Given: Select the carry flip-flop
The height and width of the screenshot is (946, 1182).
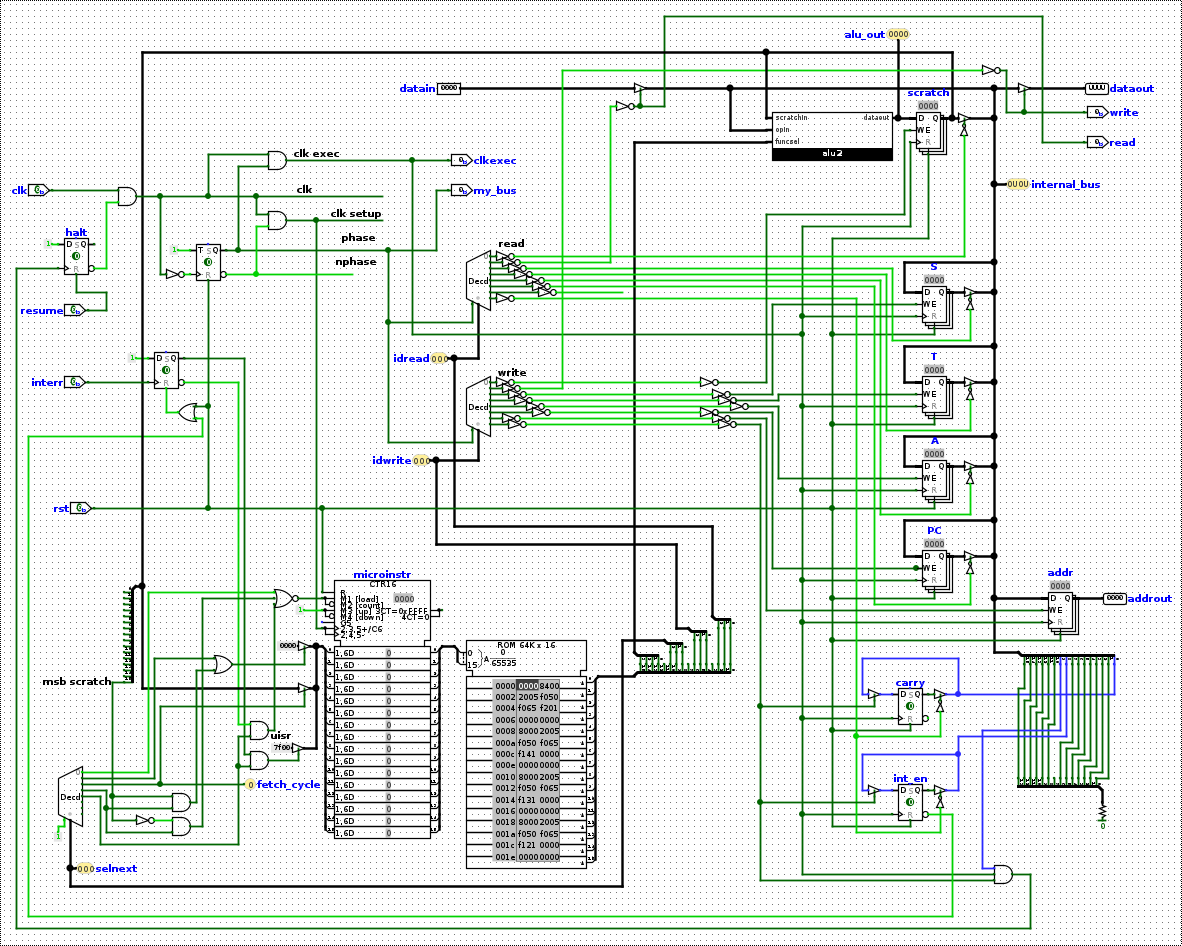Looking at the screenshot, I should pos(910,706).
